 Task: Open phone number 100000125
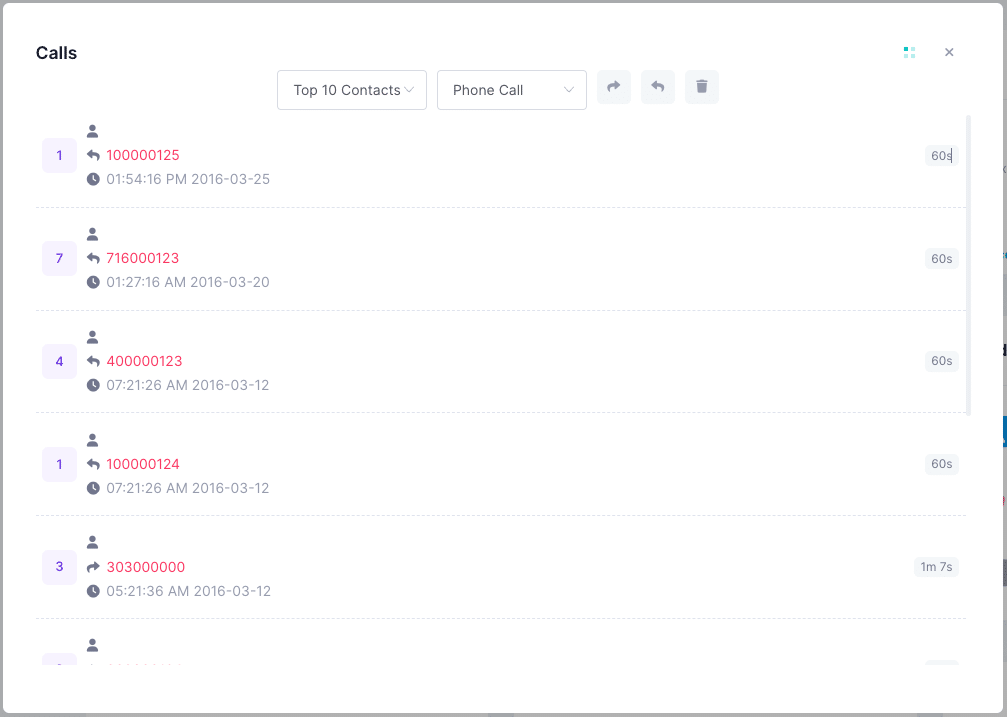tap(143, 155)
